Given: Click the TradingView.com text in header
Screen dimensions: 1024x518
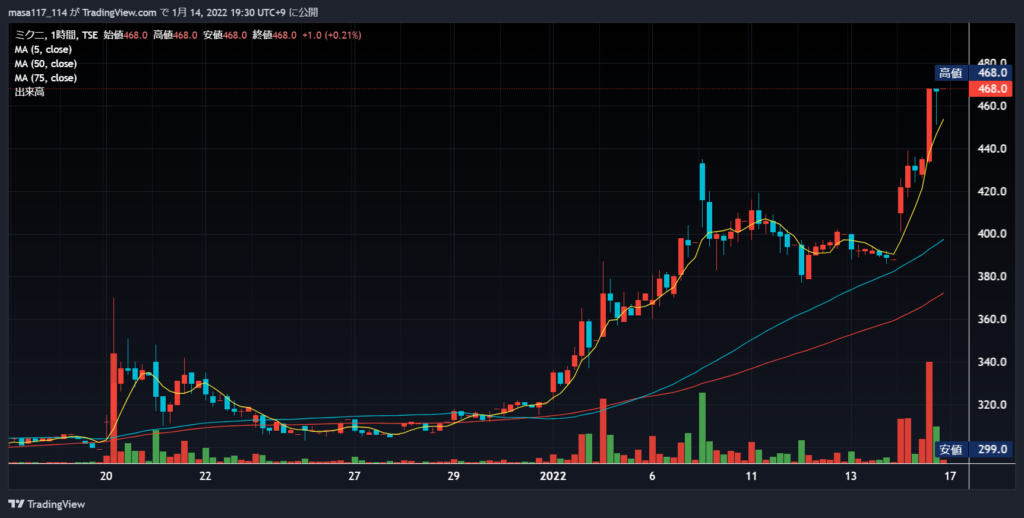Looking at the screenshot, I should [x=120, y=13].
